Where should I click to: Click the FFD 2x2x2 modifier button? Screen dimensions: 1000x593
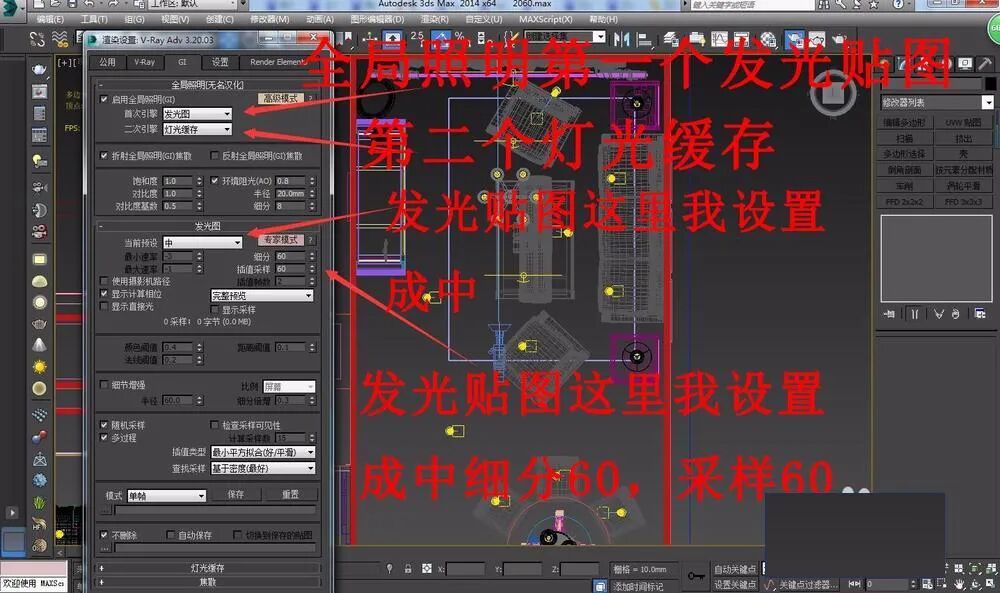coord(904,201)
